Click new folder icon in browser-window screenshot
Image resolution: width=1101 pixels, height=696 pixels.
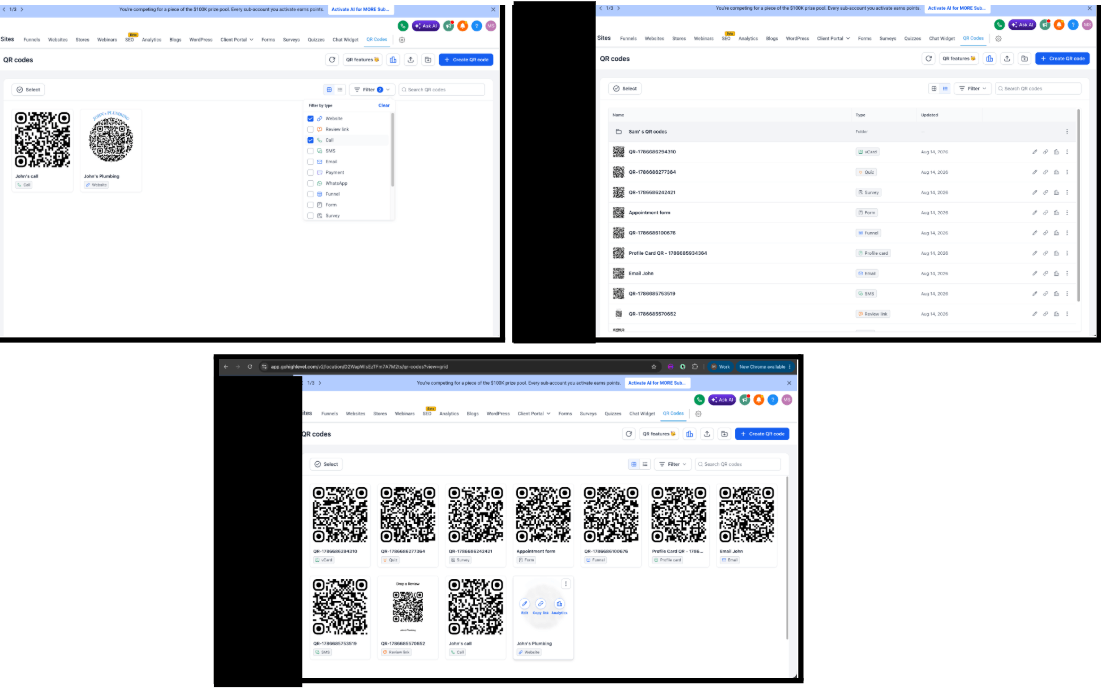[725, 434]
